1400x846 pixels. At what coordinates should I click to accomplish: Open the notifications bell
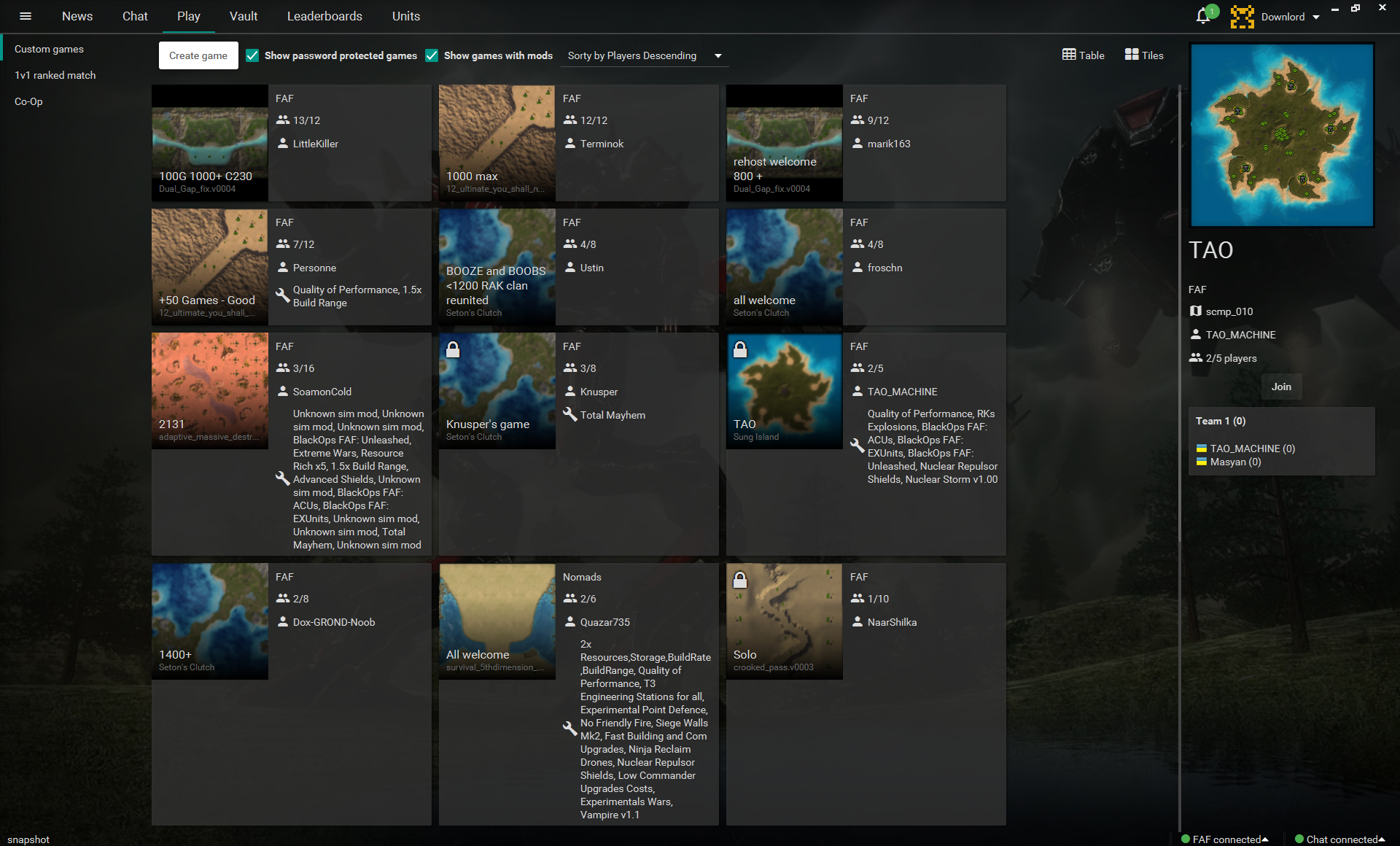click(1201, 16)
